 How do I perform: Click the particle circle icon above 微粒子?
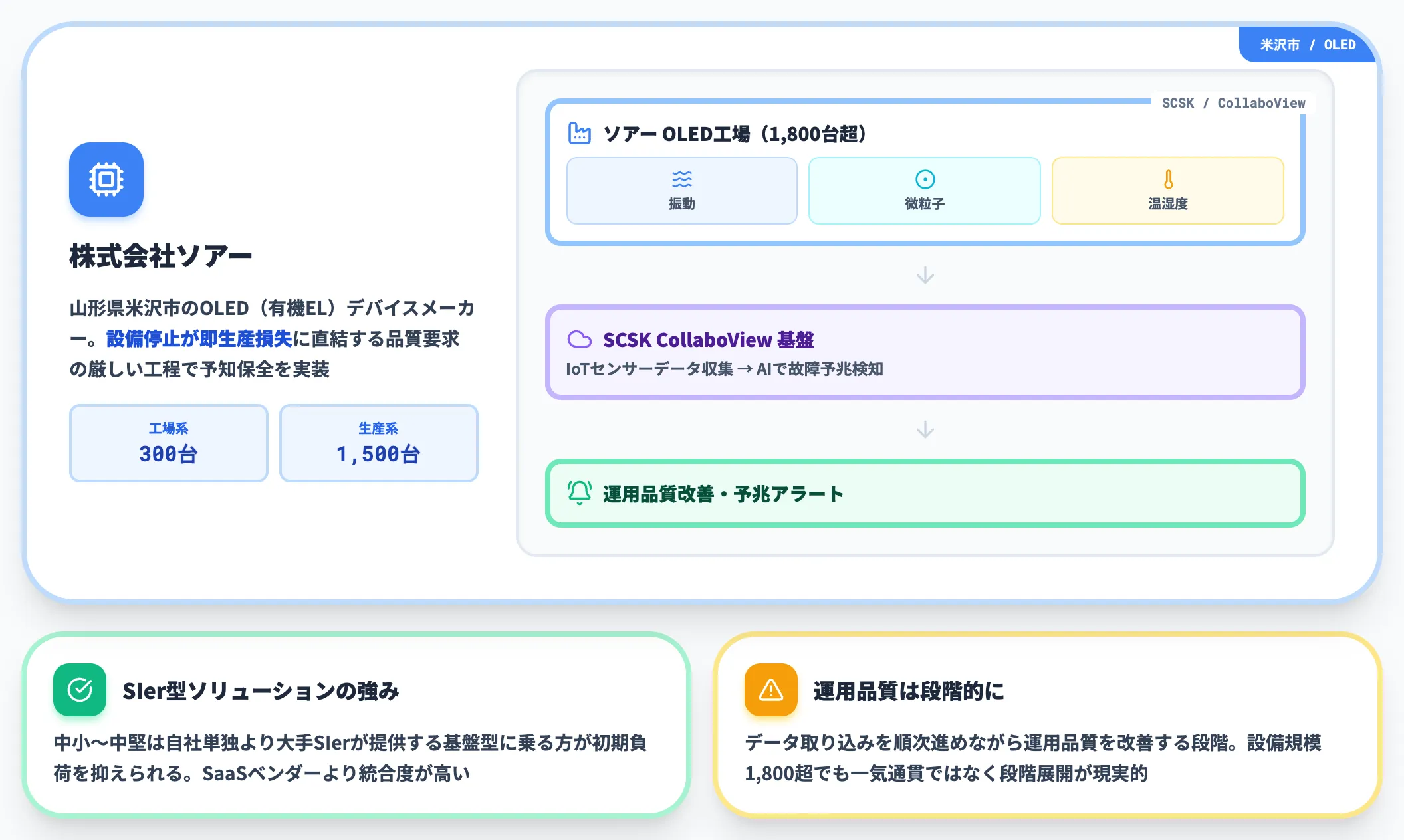click(925, 179)
